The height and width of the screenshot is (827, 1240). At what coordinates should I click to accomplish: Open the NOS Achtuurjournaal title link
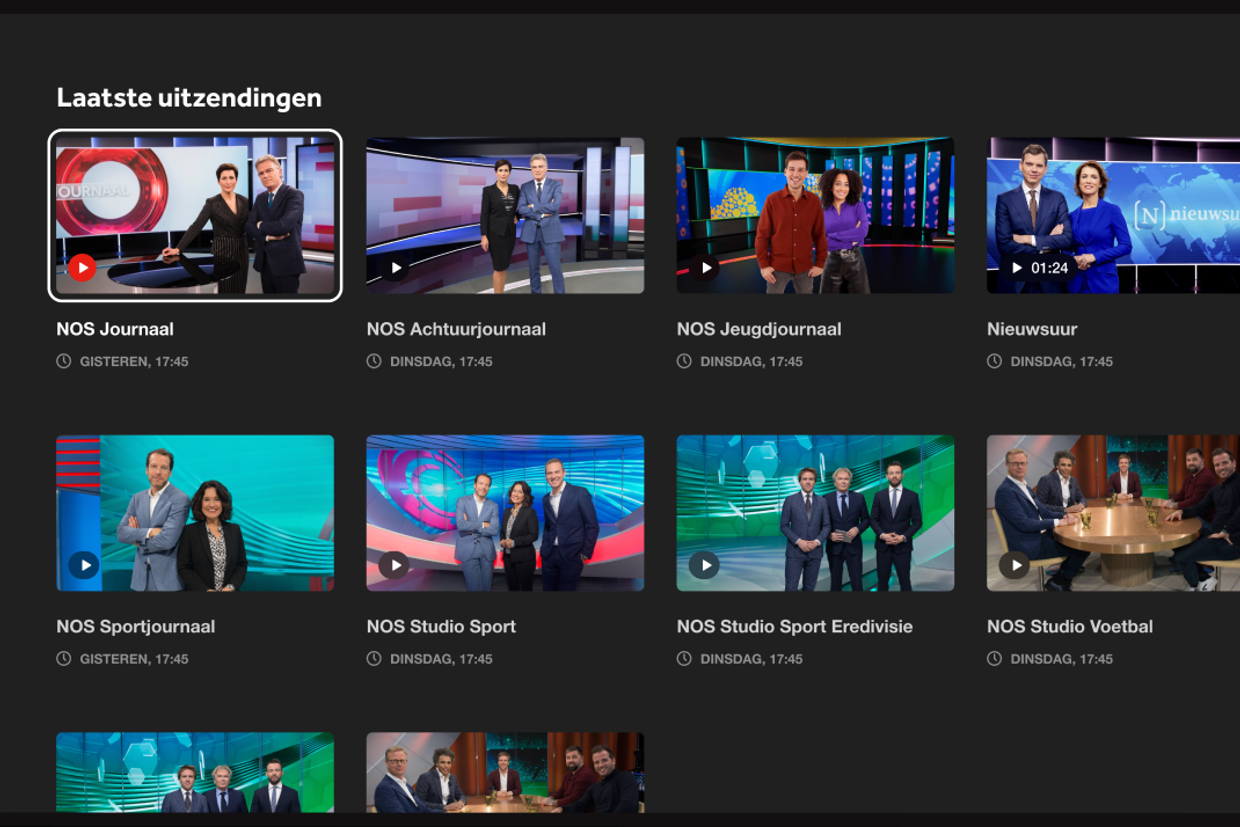coord(456,329)
